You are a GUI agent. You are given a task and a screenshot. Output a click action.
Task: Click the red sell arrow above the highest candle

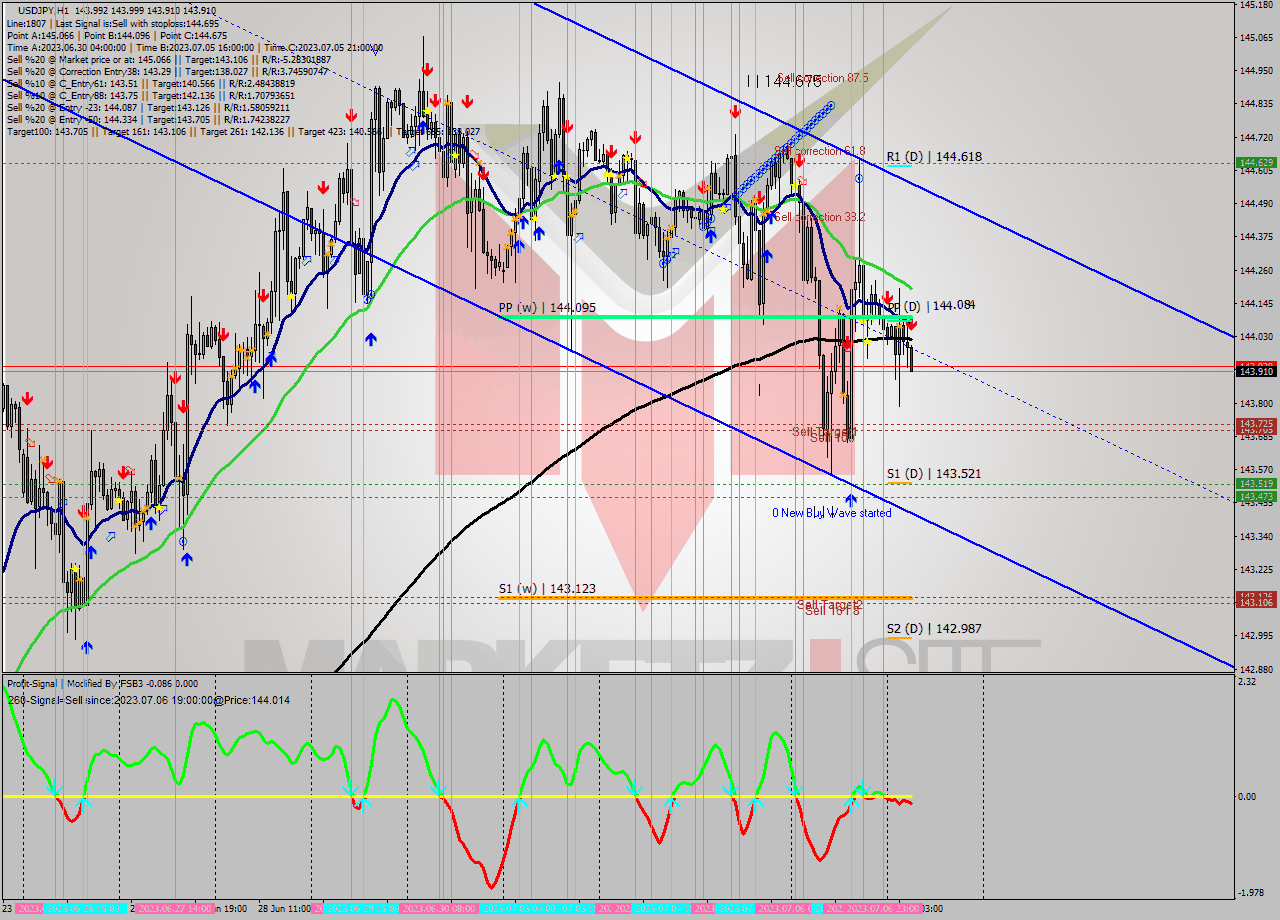coord(426,70)
